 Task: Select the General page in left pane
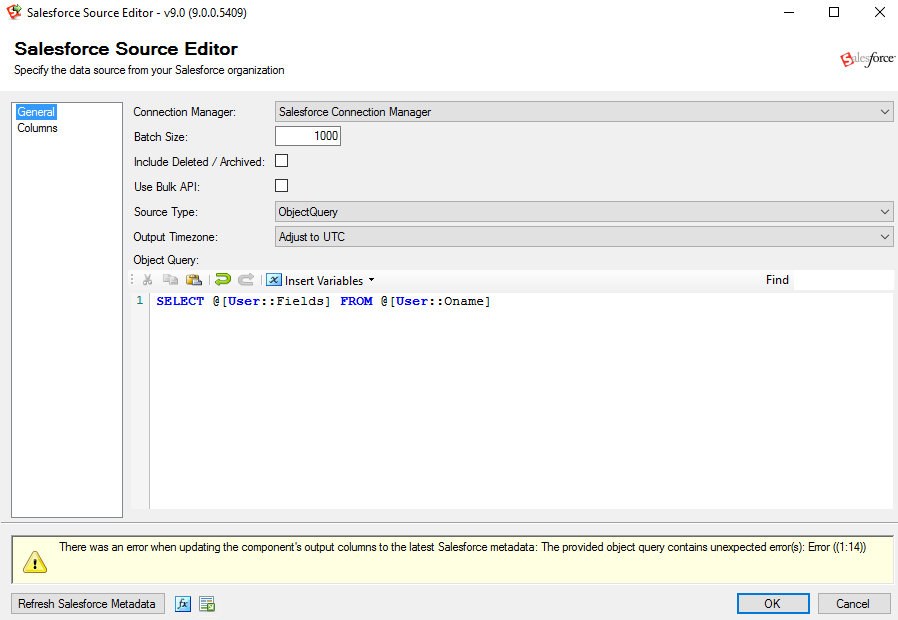(x=36, y=112)
